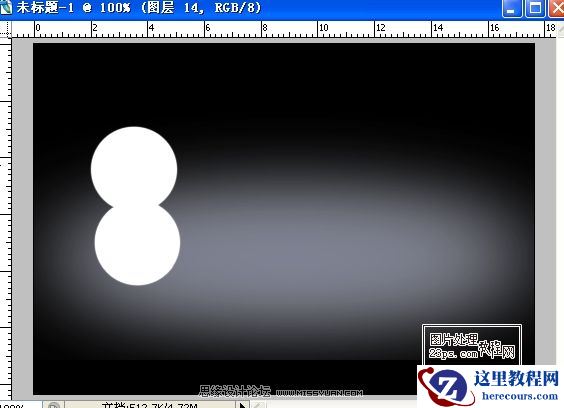Minimize the 未标题-1 document window
The width and height of the screenshot is (564, 408).
511,8
